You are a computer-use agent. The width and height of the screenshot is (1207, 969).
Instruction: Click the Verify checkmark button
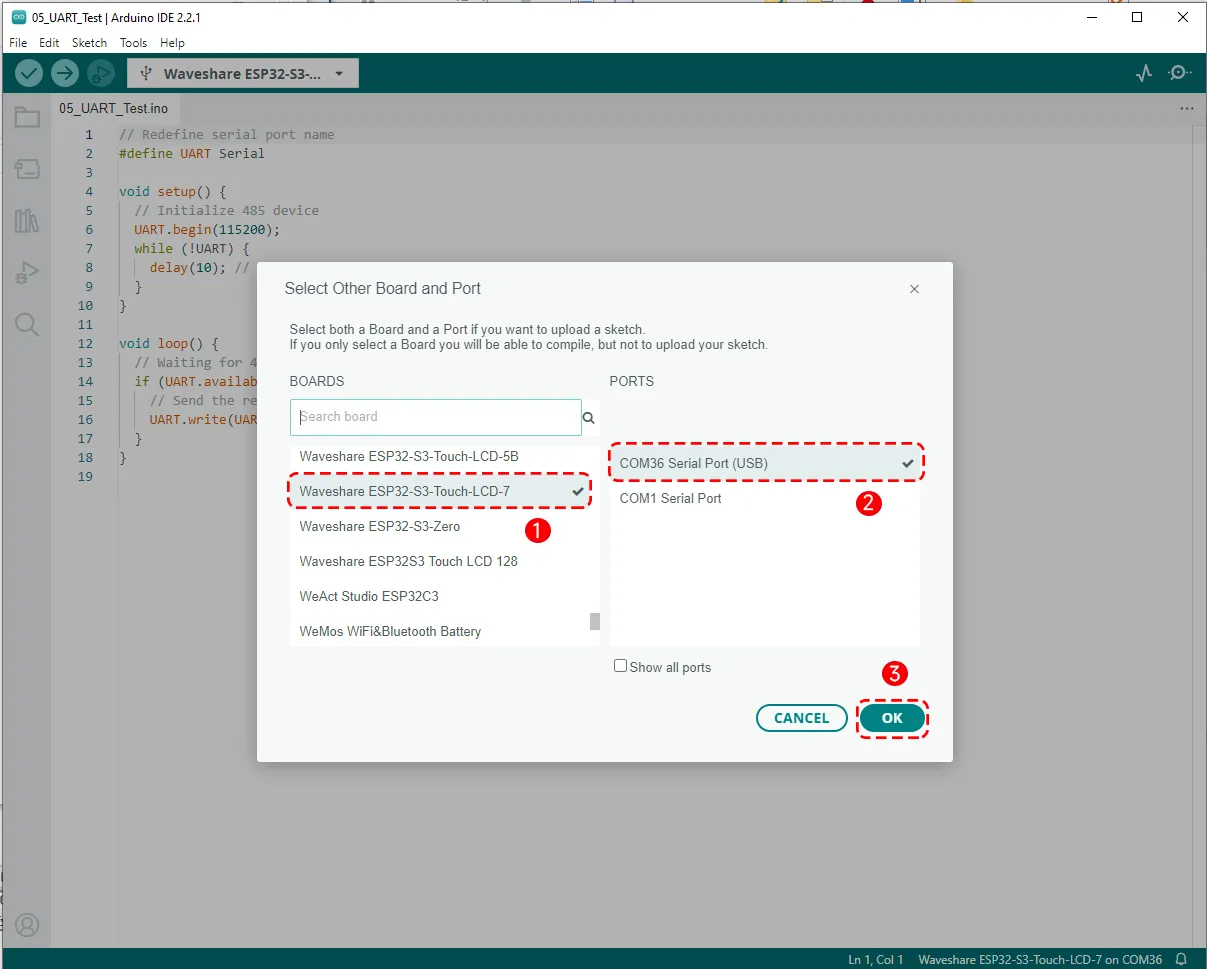tap(29, 73)
